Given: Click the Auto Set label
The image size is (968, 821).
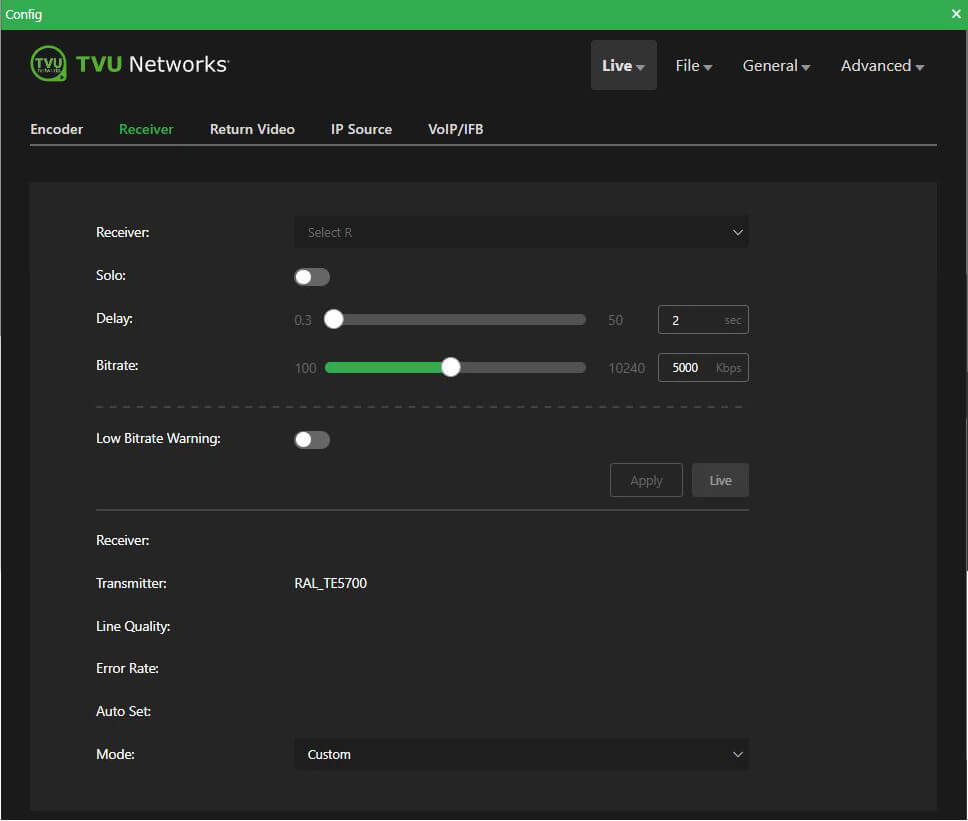Looking at the screenshot, I should [x=123, y=711].
